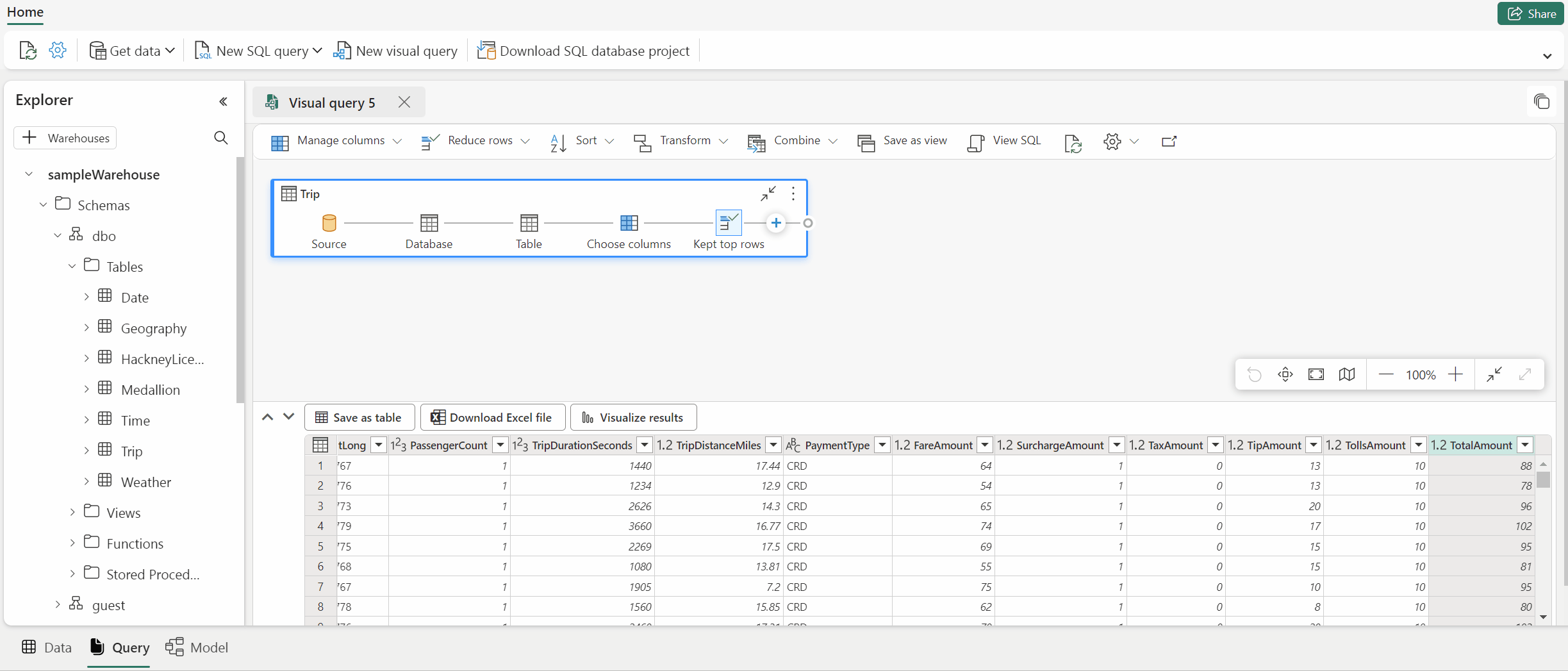Zoom in on the query canvas

[1456, 374]
